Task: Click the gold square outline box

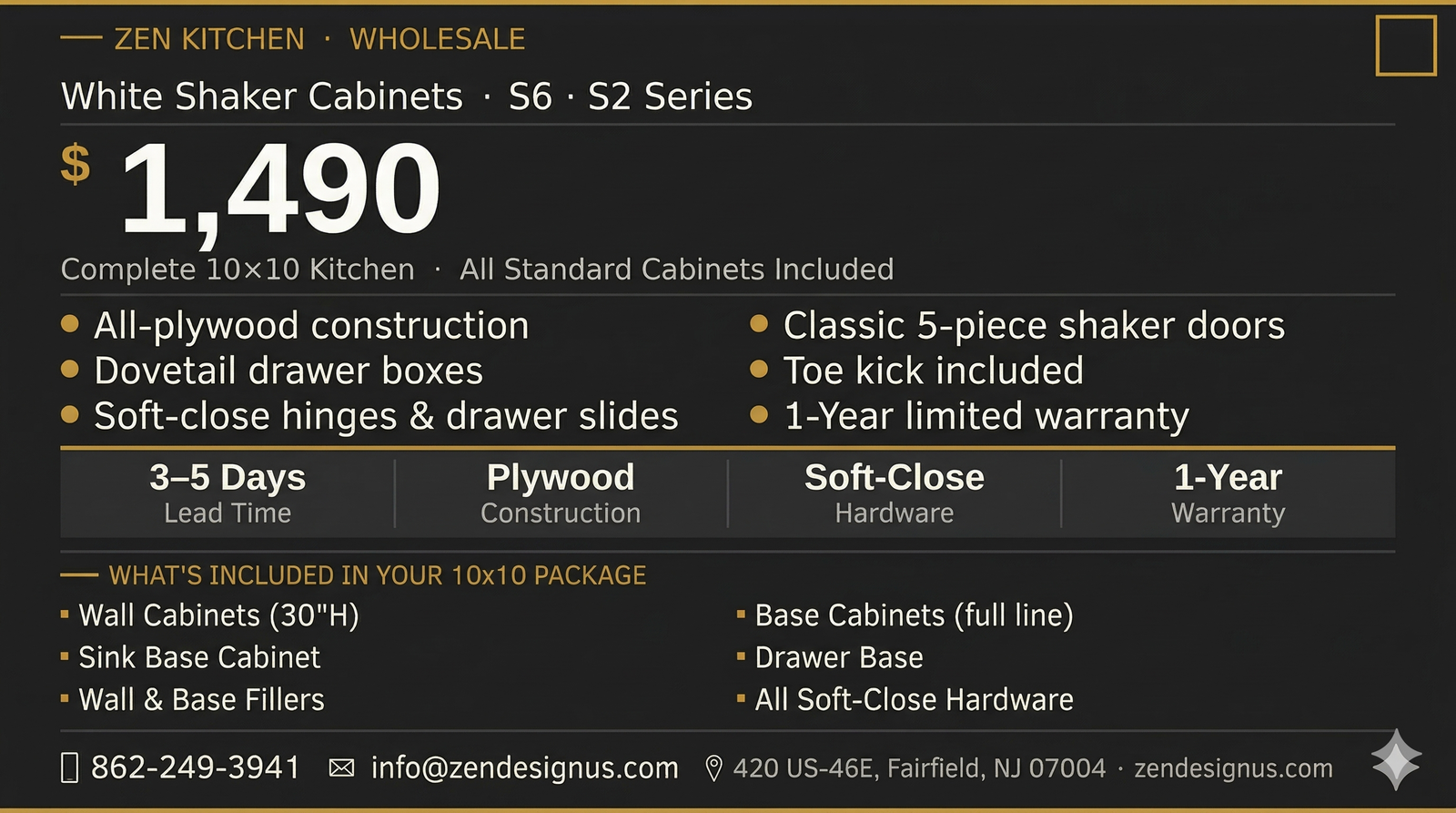Action: [1406, 46]
